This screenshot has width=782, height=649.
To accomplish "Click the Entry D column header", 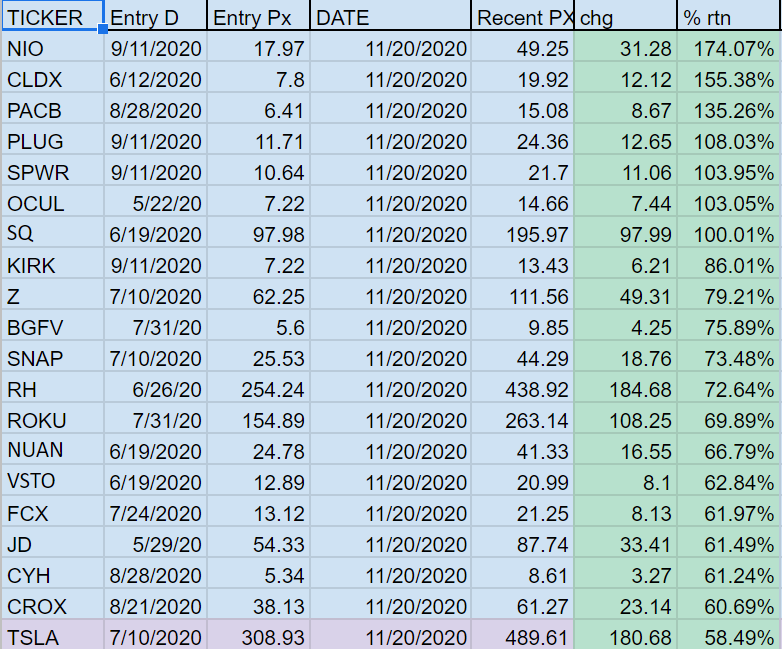I will [155, 15].
